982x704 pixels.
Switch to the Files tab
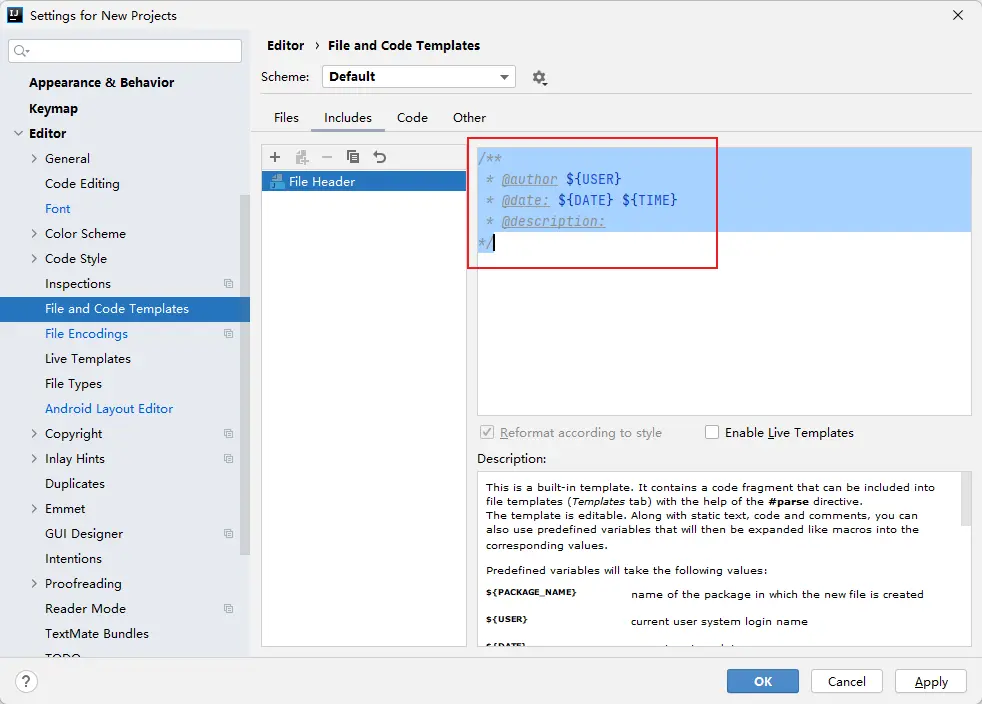pos(286,118)
